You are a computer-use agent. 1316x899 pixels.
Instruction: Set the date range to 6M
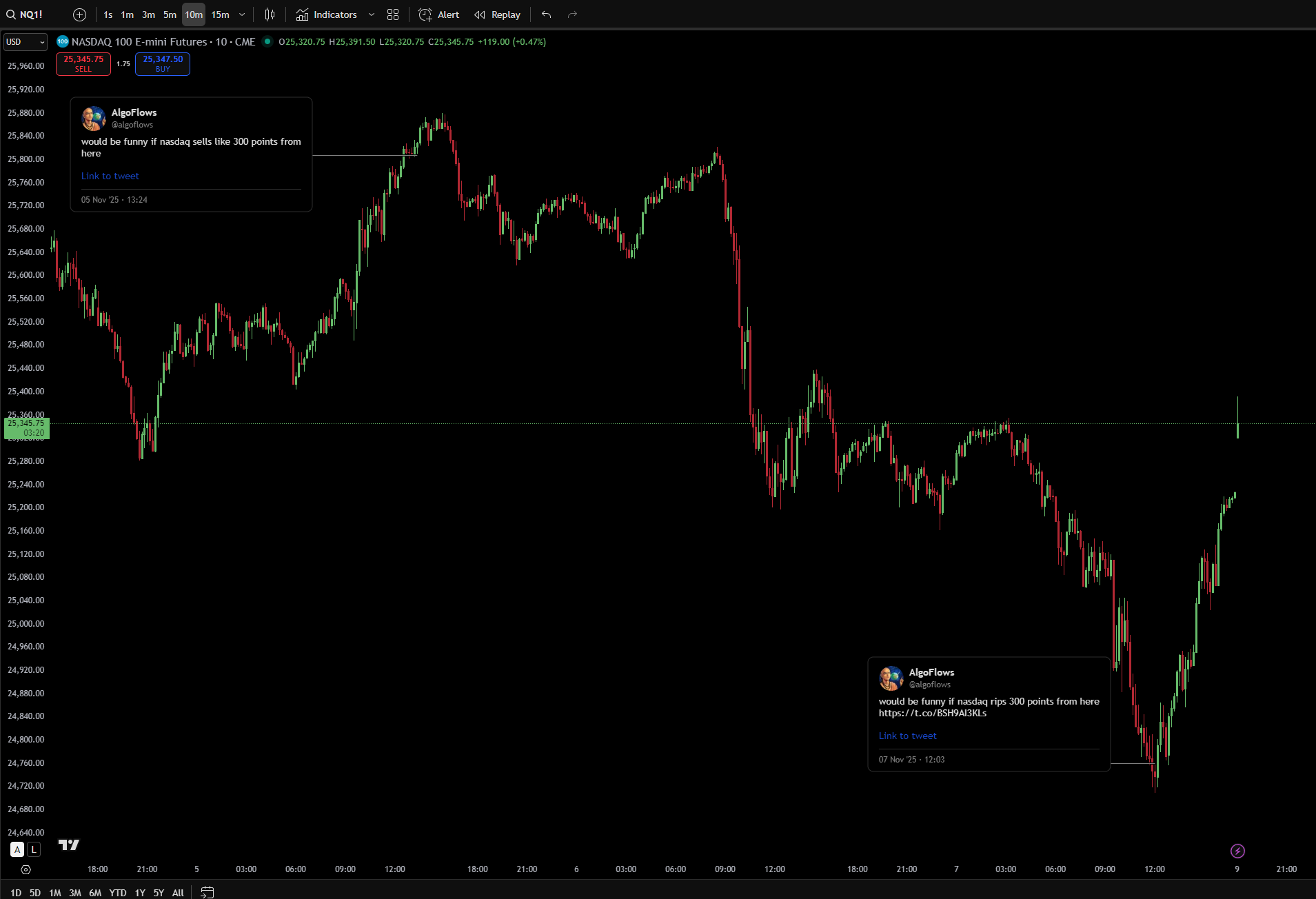(x=95, y=892)
